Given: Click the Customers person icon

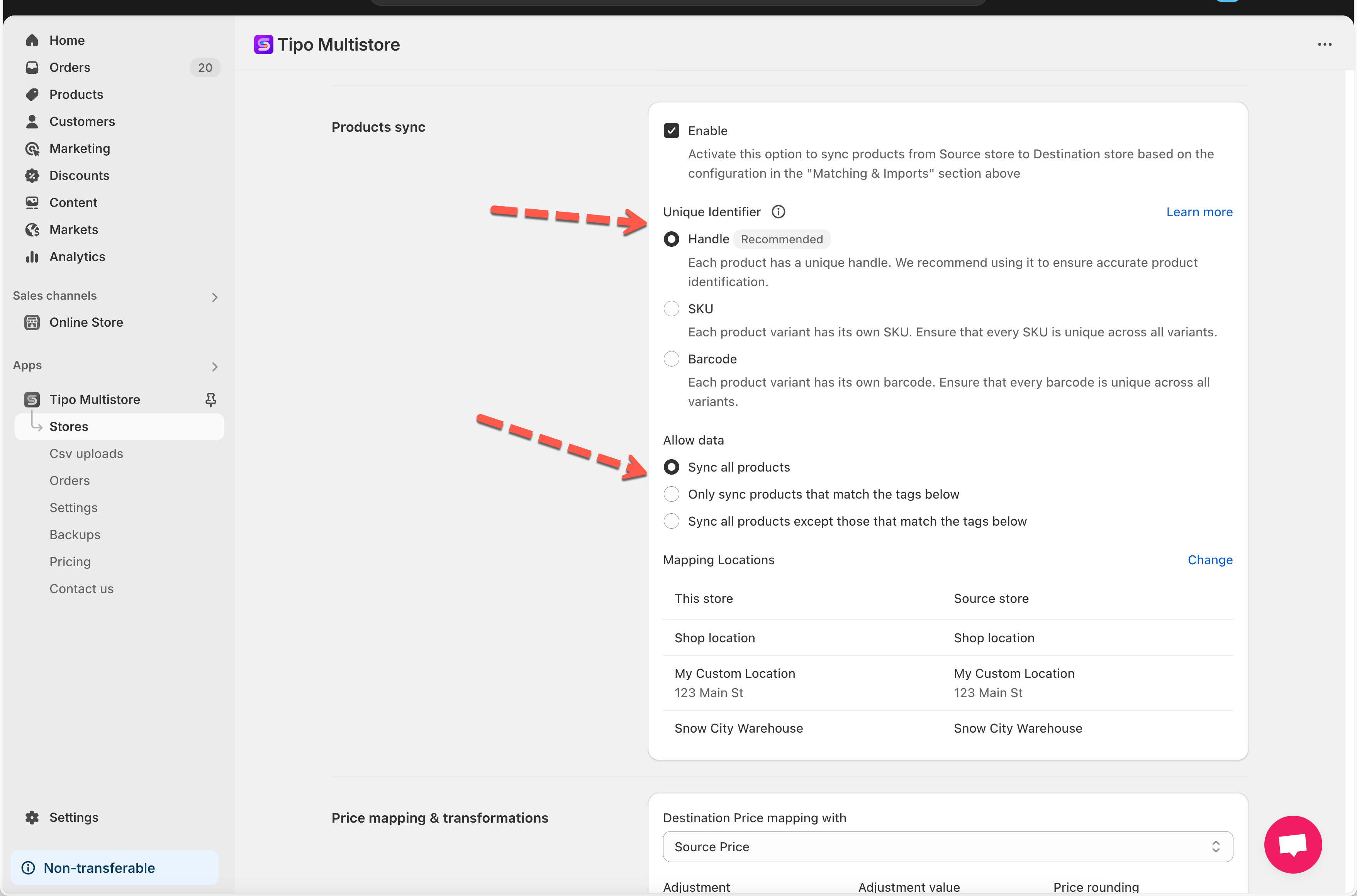Looking at the screenshot, I should (32, 121).
